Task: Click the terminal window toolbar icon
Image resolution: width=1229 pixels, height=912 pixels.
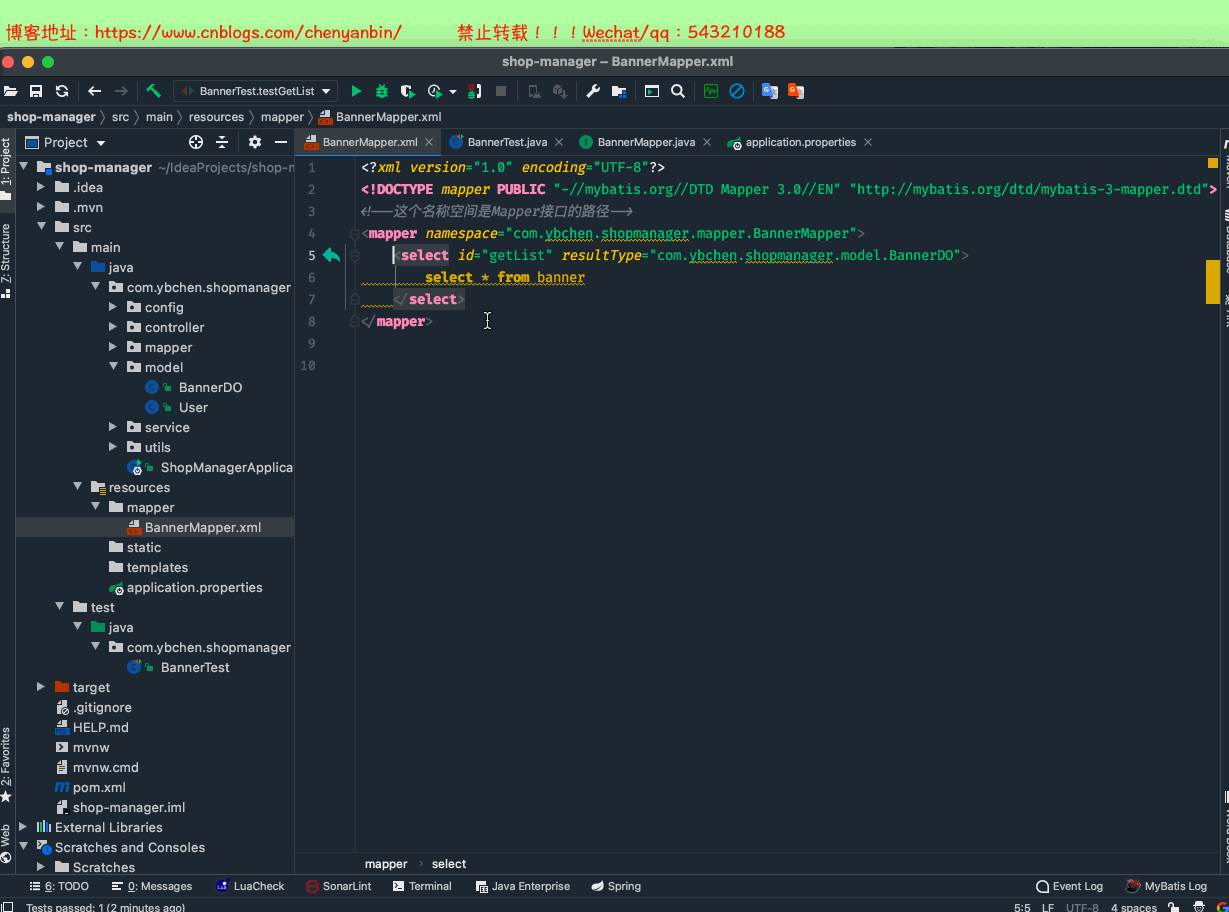Action: [652, 91]
